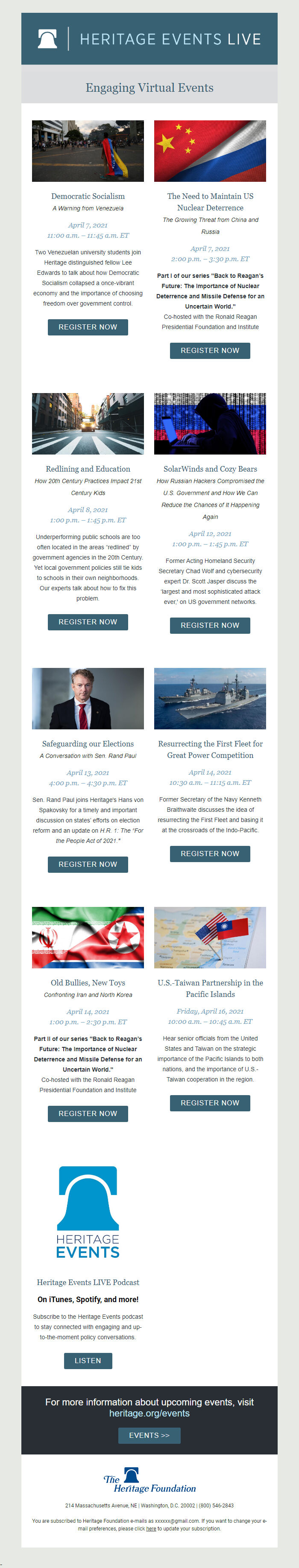Open the Navy warships image
Image resolution: width=299 pixels, height=1568 pixels.
click(x=210, y=698)
